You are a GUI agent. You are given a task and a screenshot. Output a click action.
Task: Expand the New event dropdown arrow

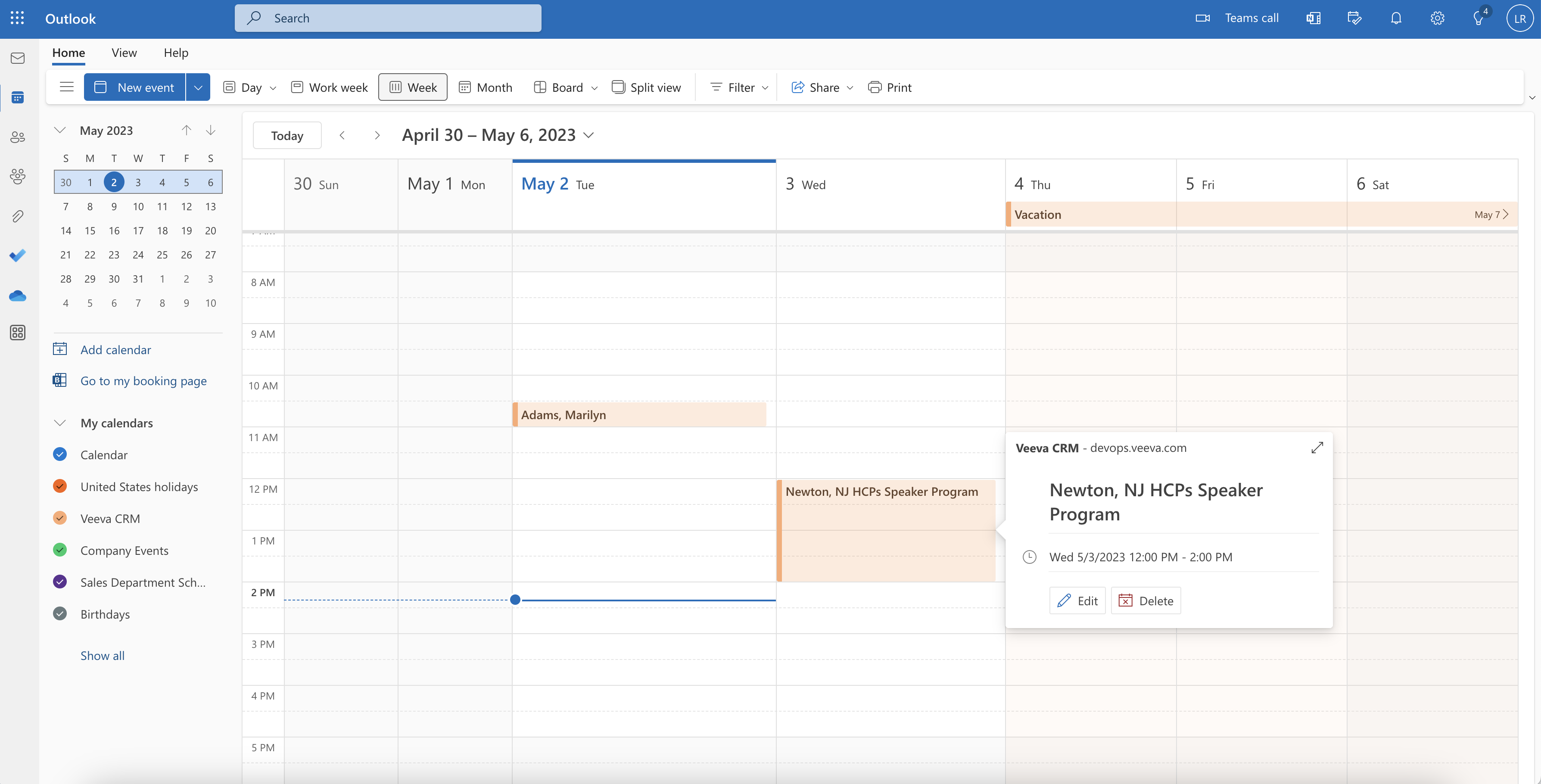(198, 87)
